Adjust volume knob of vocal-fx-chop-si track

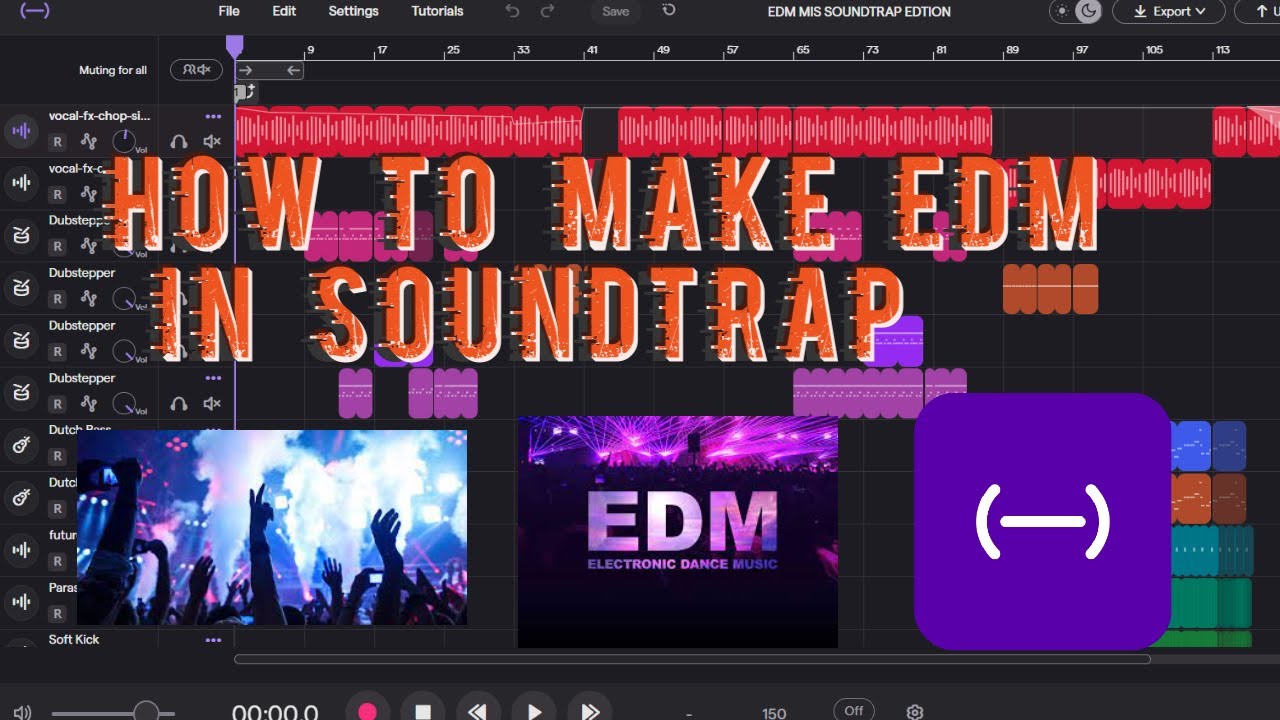pos(124,141)
